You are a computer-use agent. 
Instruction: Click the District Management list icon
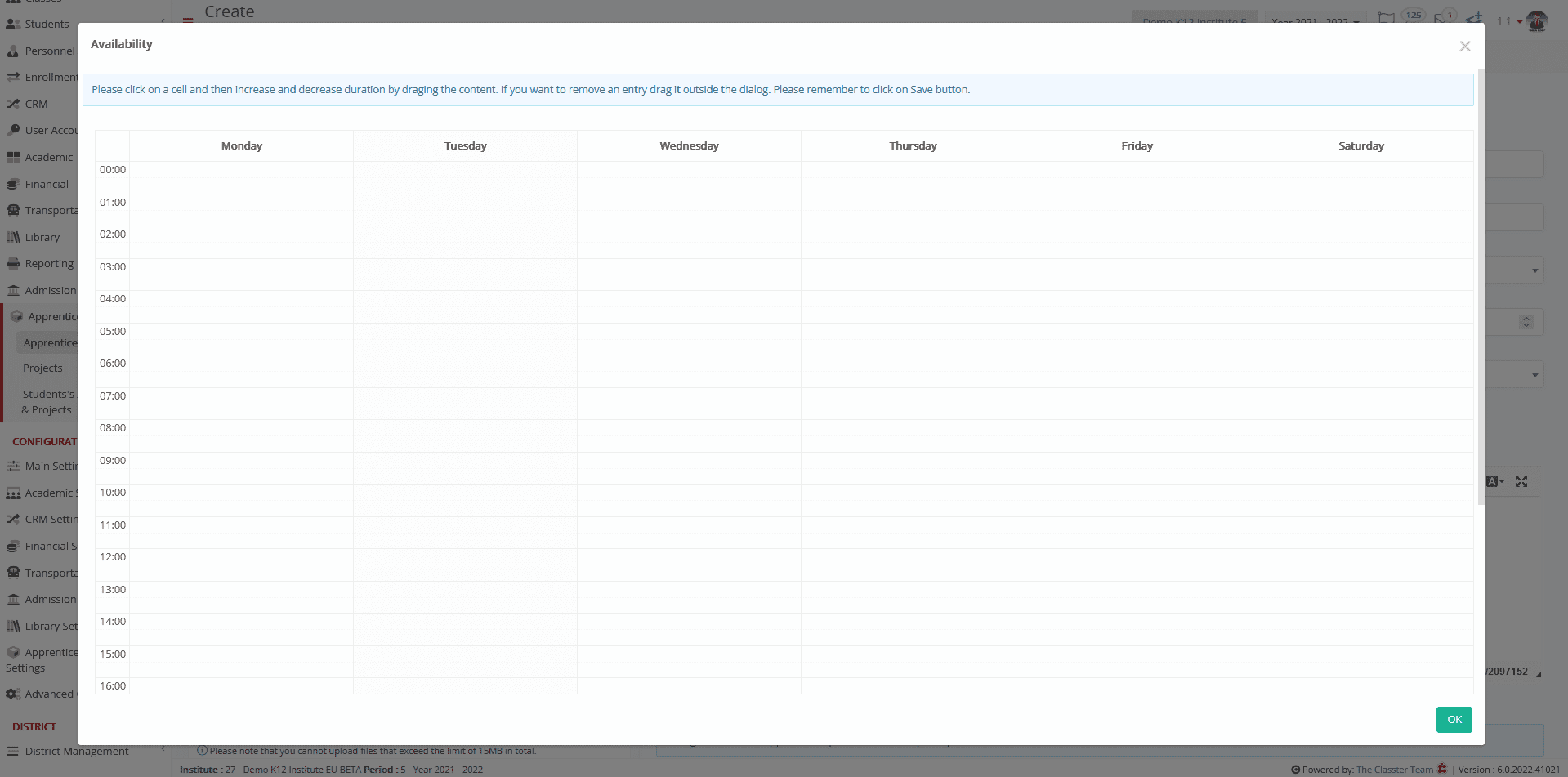coord(13,752)
